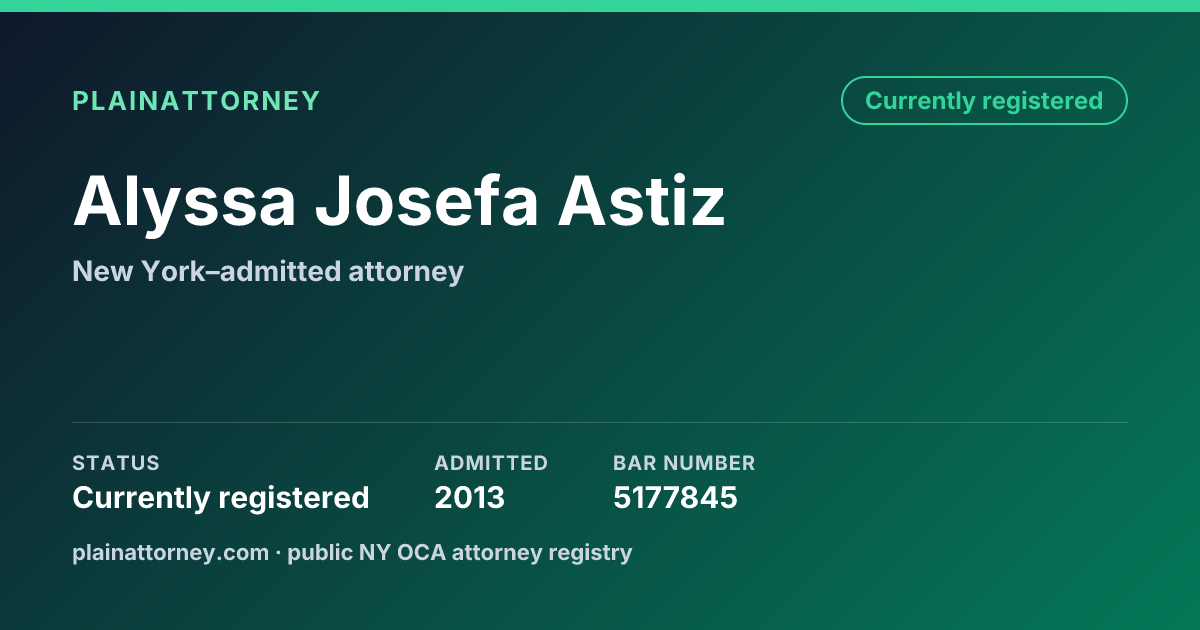
Task: Click the word Astiz in the name
Action: [x=642, y=203]
